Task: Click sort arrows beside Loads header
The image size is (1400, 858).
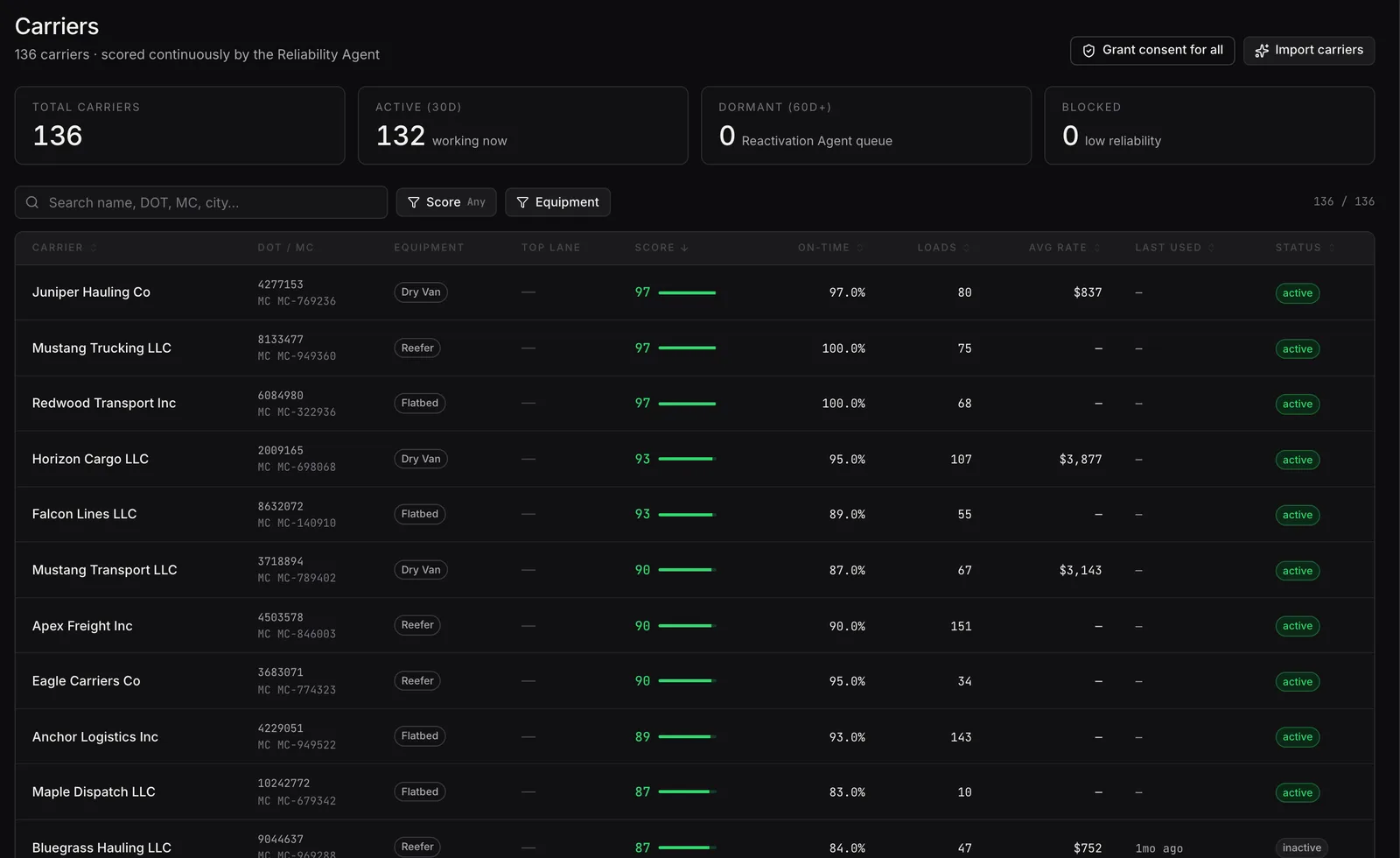Action: [967, 248]
